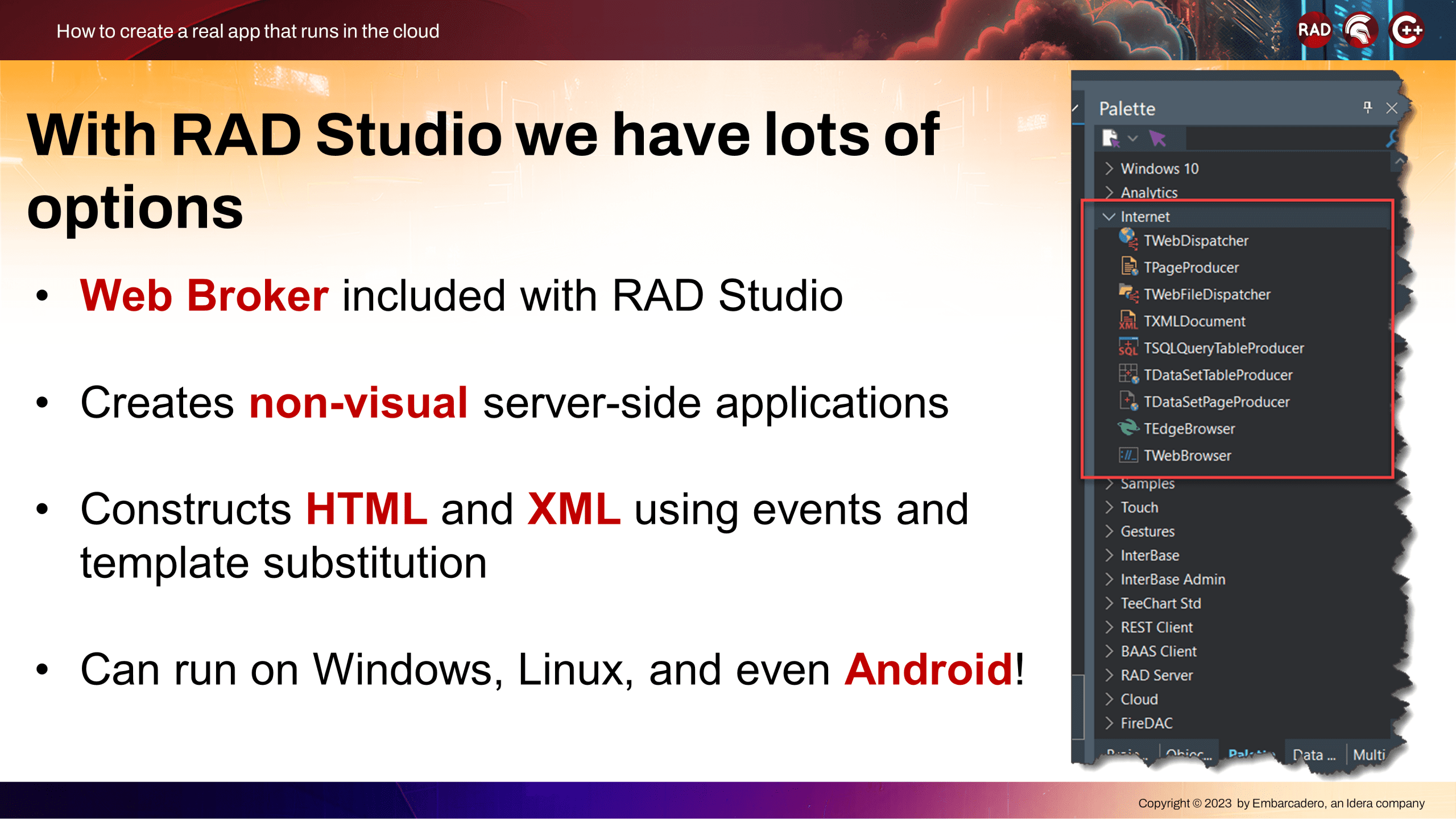Click the C++ Builder logo
This screenshot has height=819, width=1456.
point(1407,30)
